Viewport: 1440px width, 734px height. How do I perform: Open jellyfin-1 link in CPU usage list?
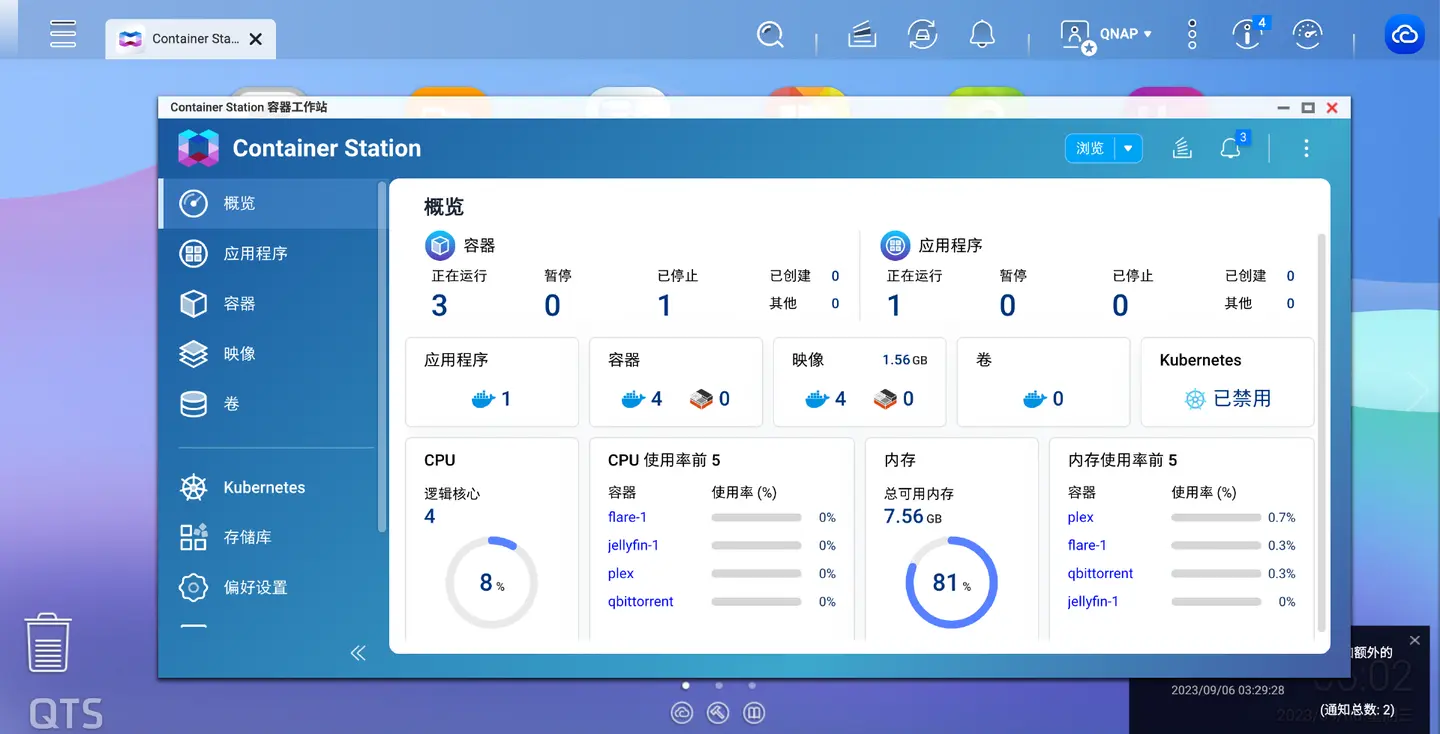(633, 545)
